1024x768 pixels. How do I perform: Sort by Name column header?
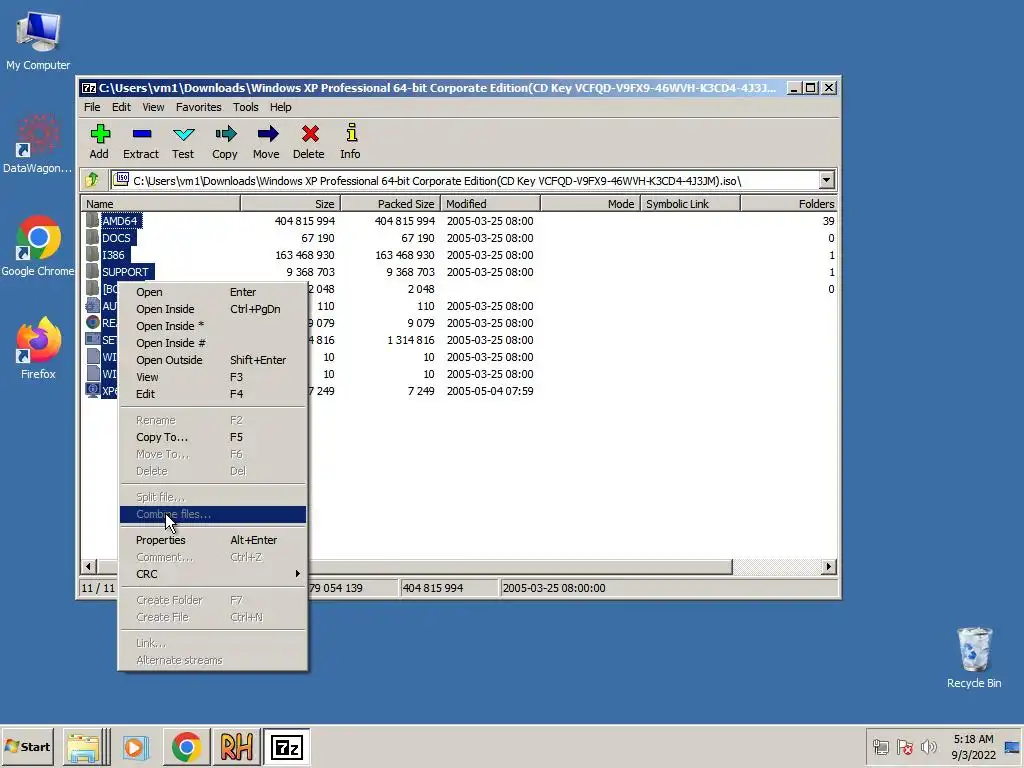click(161, 204)
